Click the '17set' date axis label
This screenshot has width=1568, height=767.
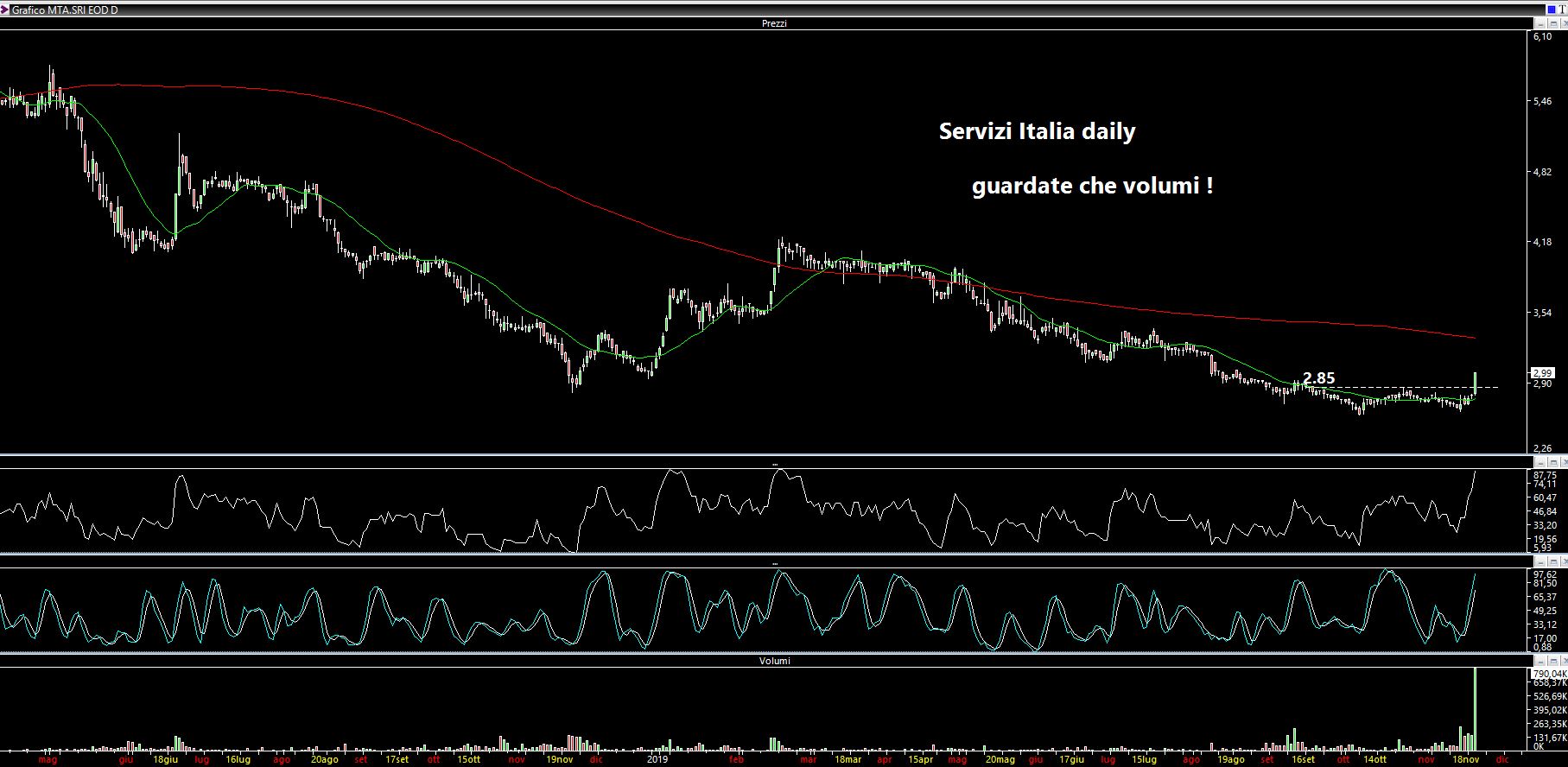397,760
